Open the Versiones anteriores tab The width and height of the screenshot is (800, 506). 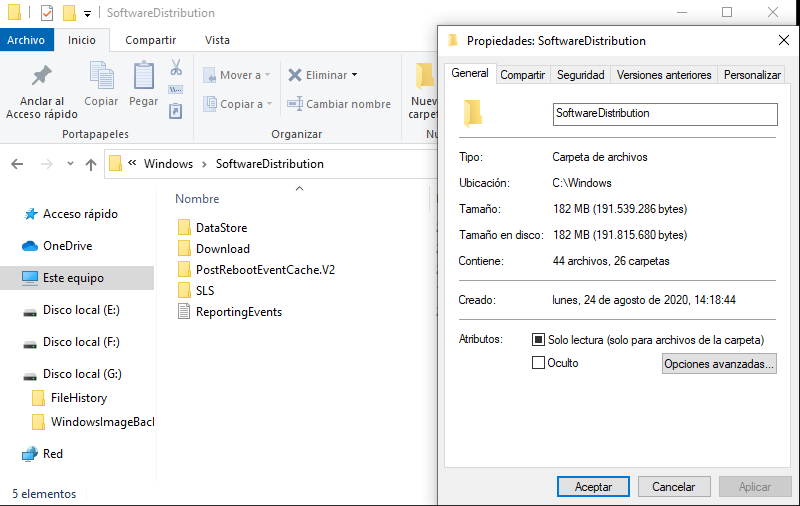click(x=664, y=75)
